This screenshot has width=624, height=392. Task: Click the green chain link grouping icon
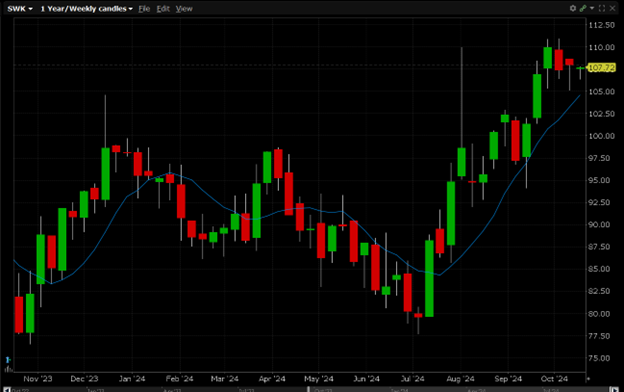click(x=583, y=8)
